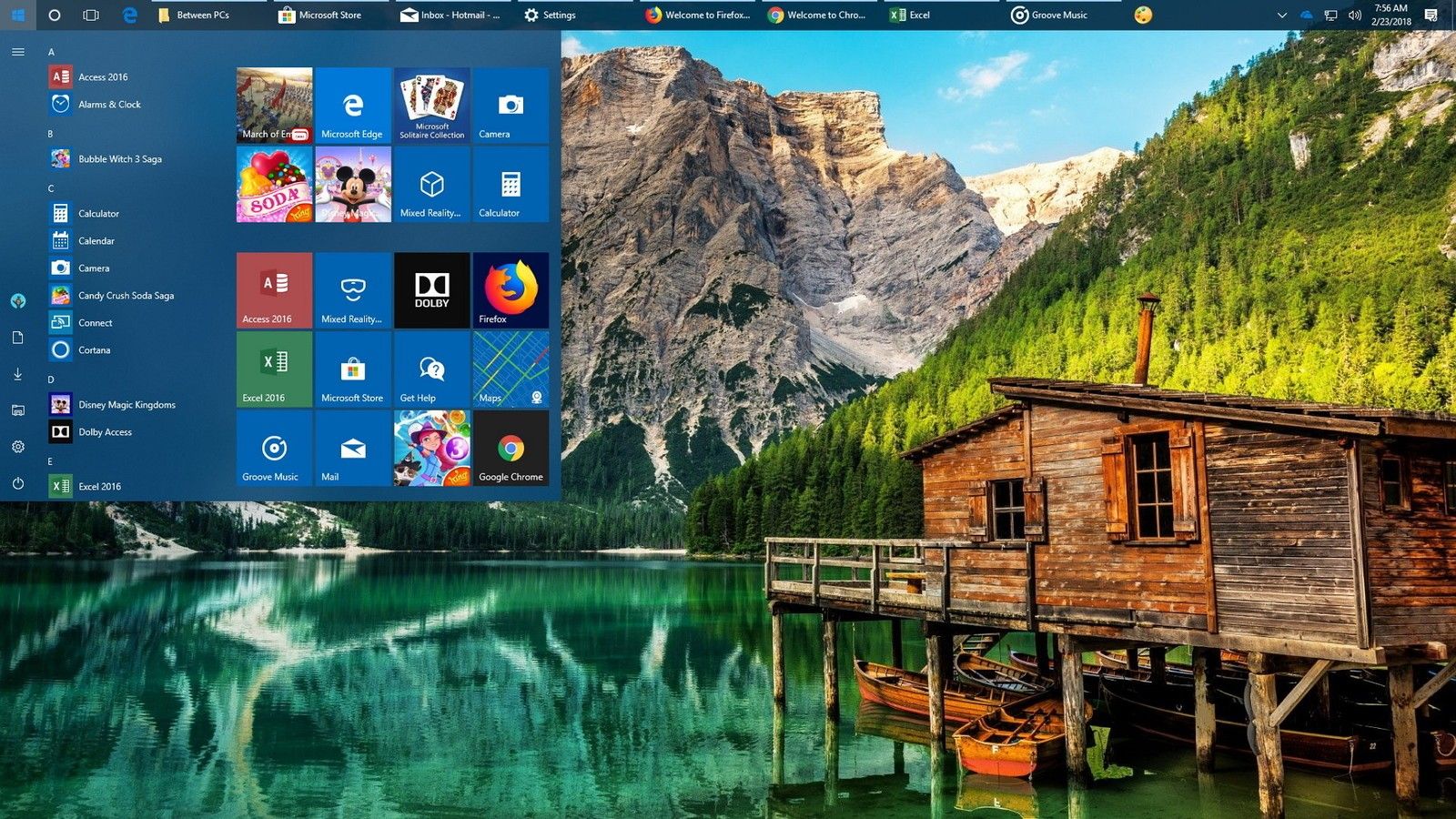This screenshot has width=1456, height=819.
Task: Open the Mail tile
Action: (x=352, y=448)
